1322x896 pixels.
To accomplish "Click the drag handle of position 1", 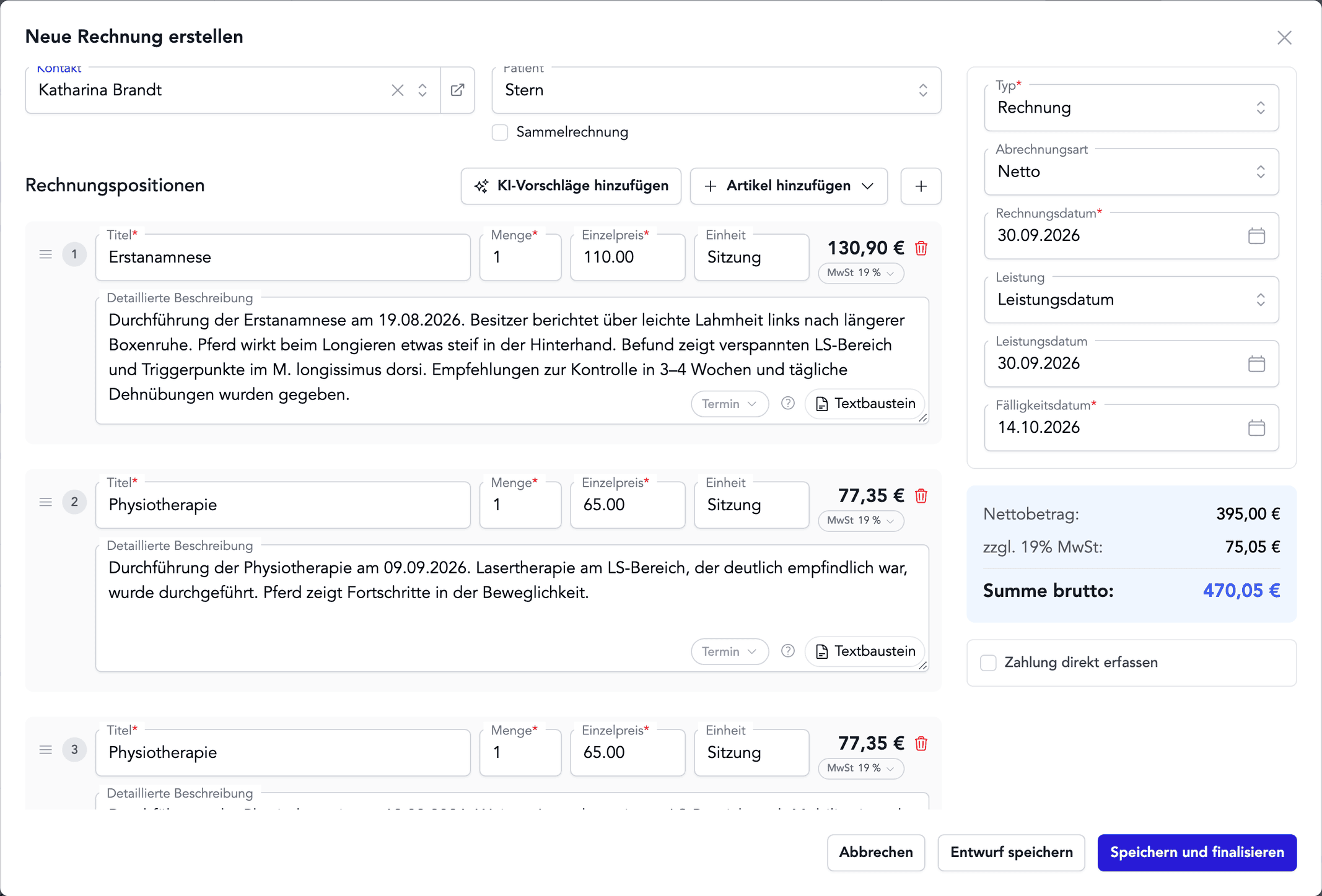I will click(x=46, y=254).
